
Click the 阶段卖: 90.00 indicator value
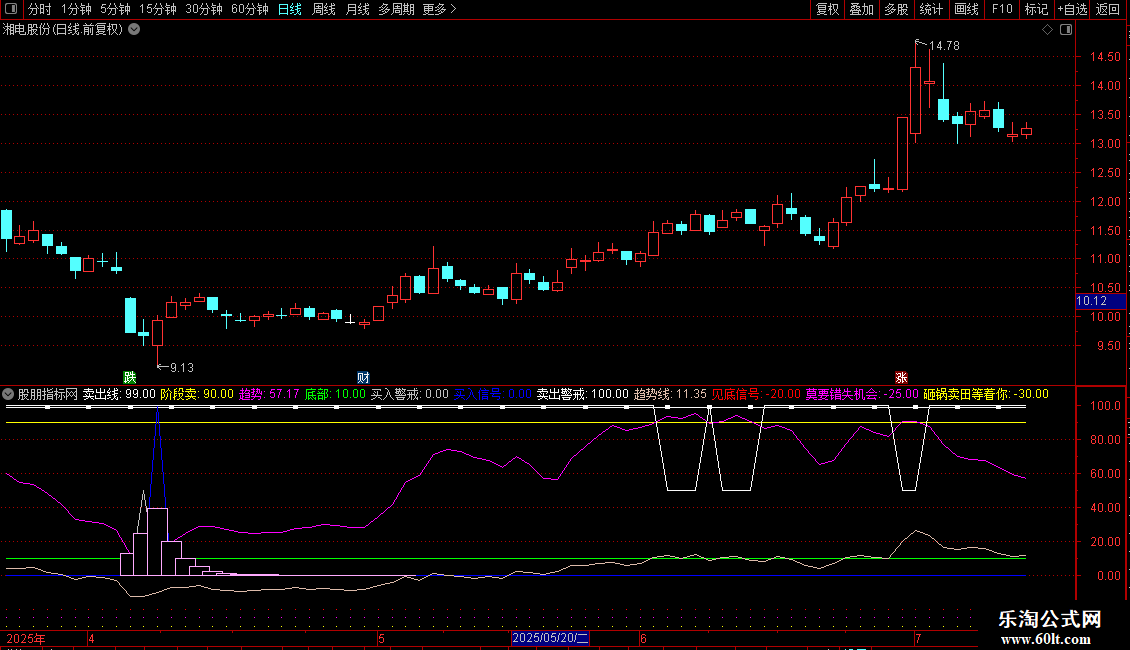197,394
